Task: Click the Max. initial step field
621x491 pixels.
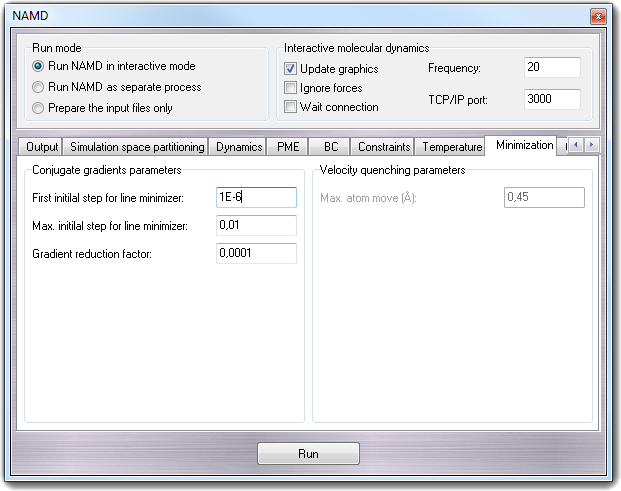Action: tap(256, 225)
